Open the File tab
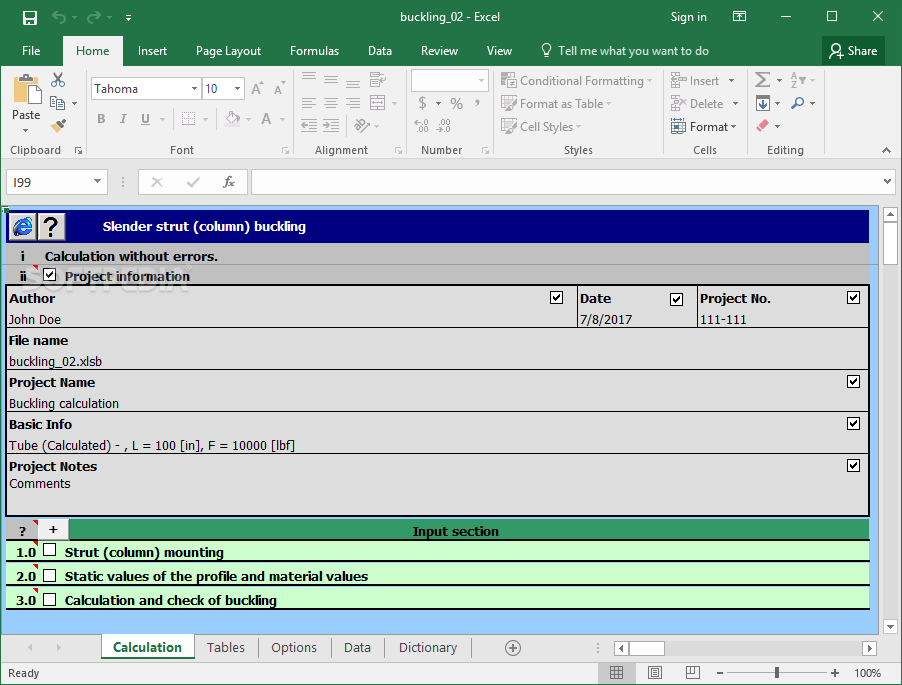Image resolution: width=902 pixels, height=685 pixels. click(x=31, y=51)
